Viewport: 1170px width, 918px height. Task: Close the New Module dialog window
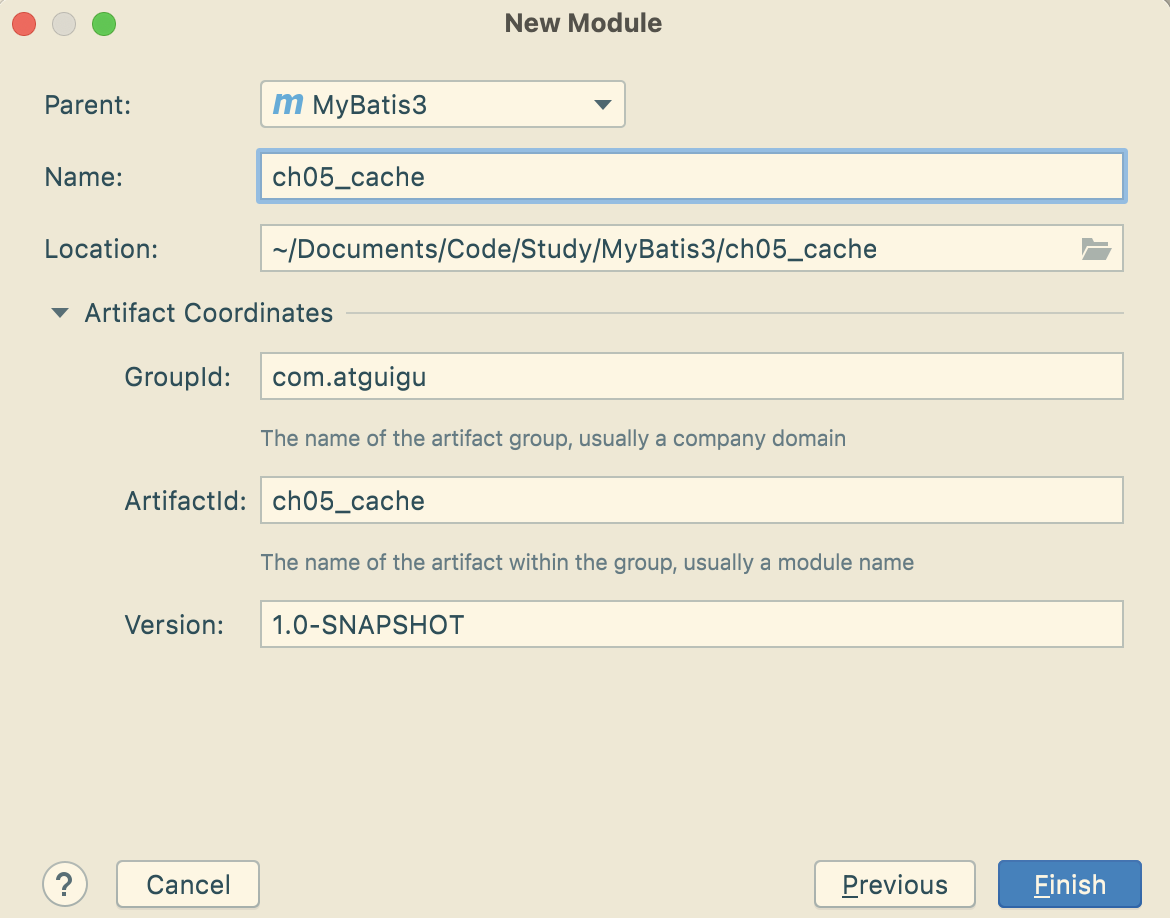(x=24, y=24)
